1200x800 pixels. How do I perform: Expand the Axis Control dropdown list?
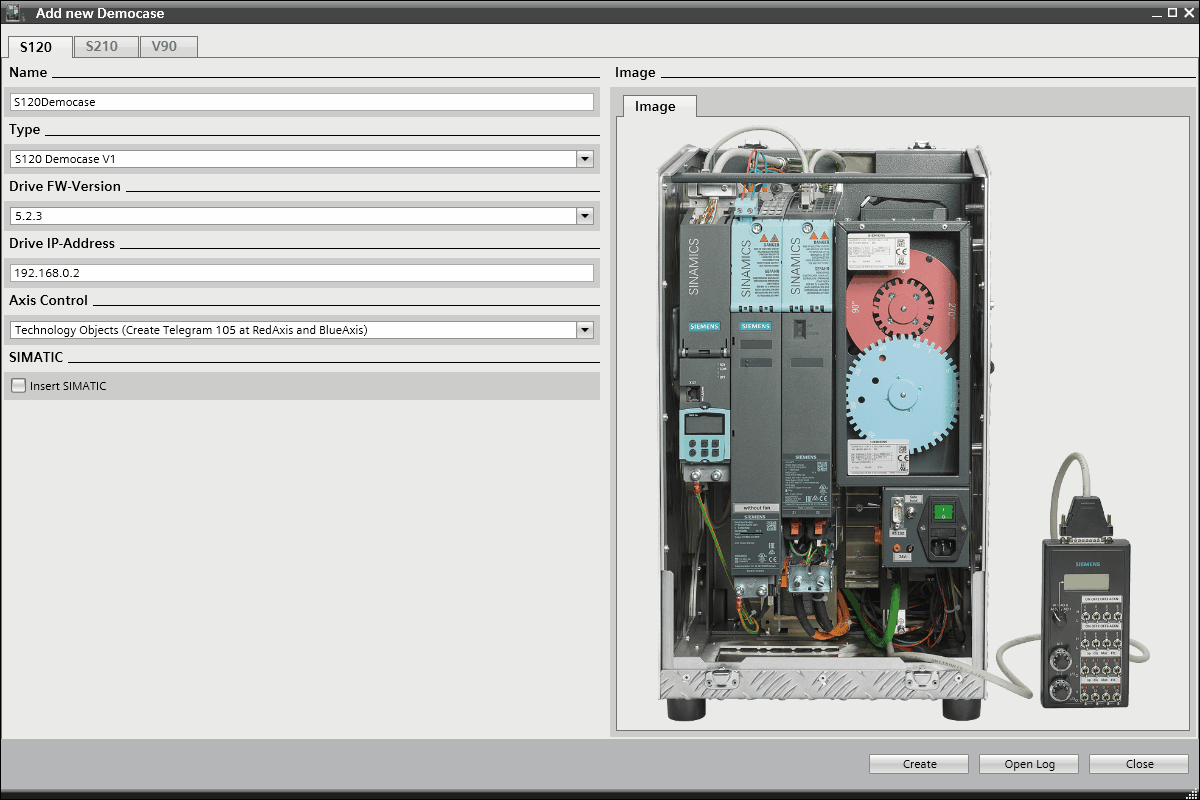click(584, 330)
